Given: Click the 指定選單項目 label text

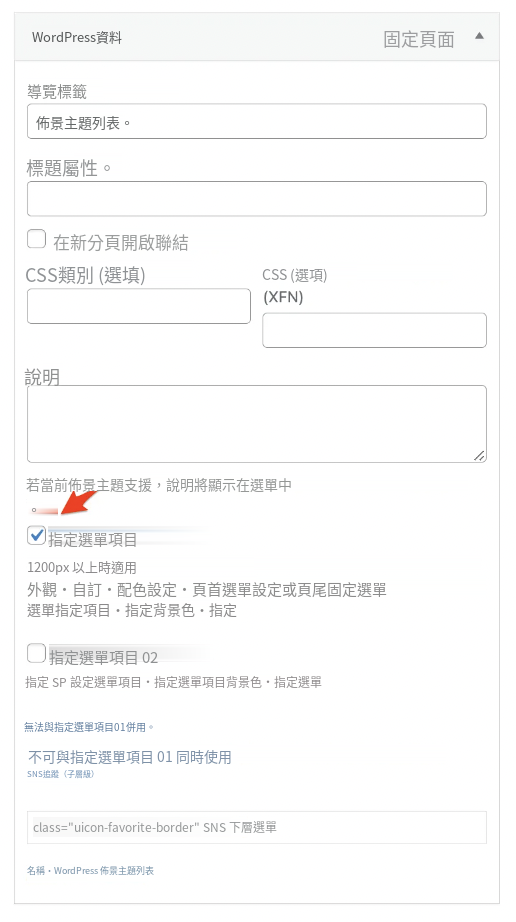Looking at the screenshot, I should pyautogui.click(x=93, y=539).
